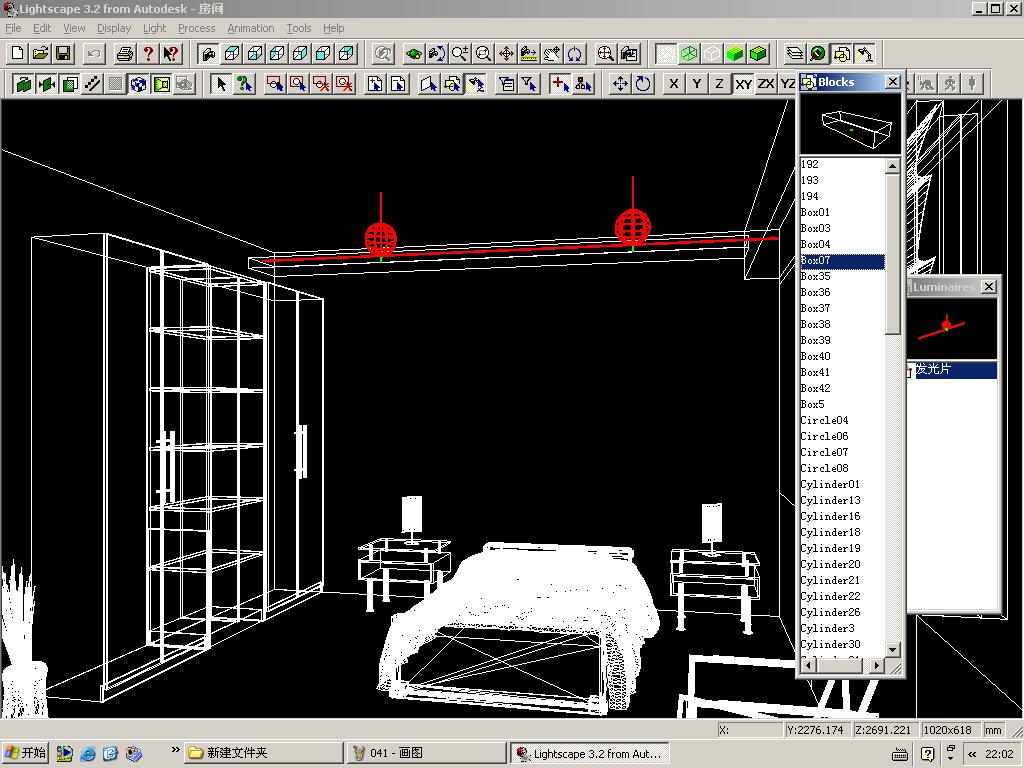The width and height of the screenshot is (1024, 768).
Task: Click the New file icon
Action: [x=17, y=54]
